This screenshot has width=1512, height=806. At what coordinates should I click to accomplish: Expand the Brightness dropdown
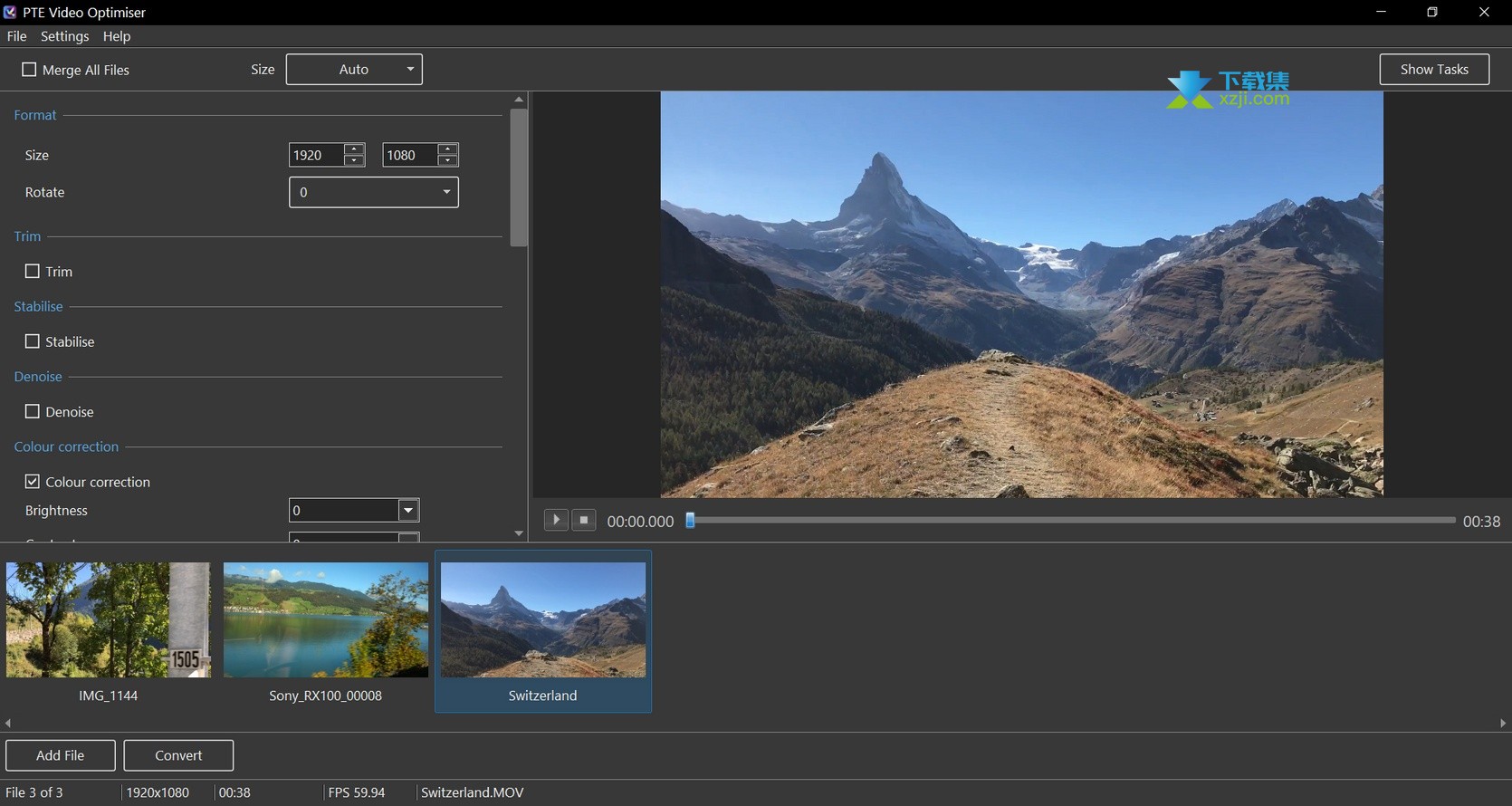coord(408,511)
